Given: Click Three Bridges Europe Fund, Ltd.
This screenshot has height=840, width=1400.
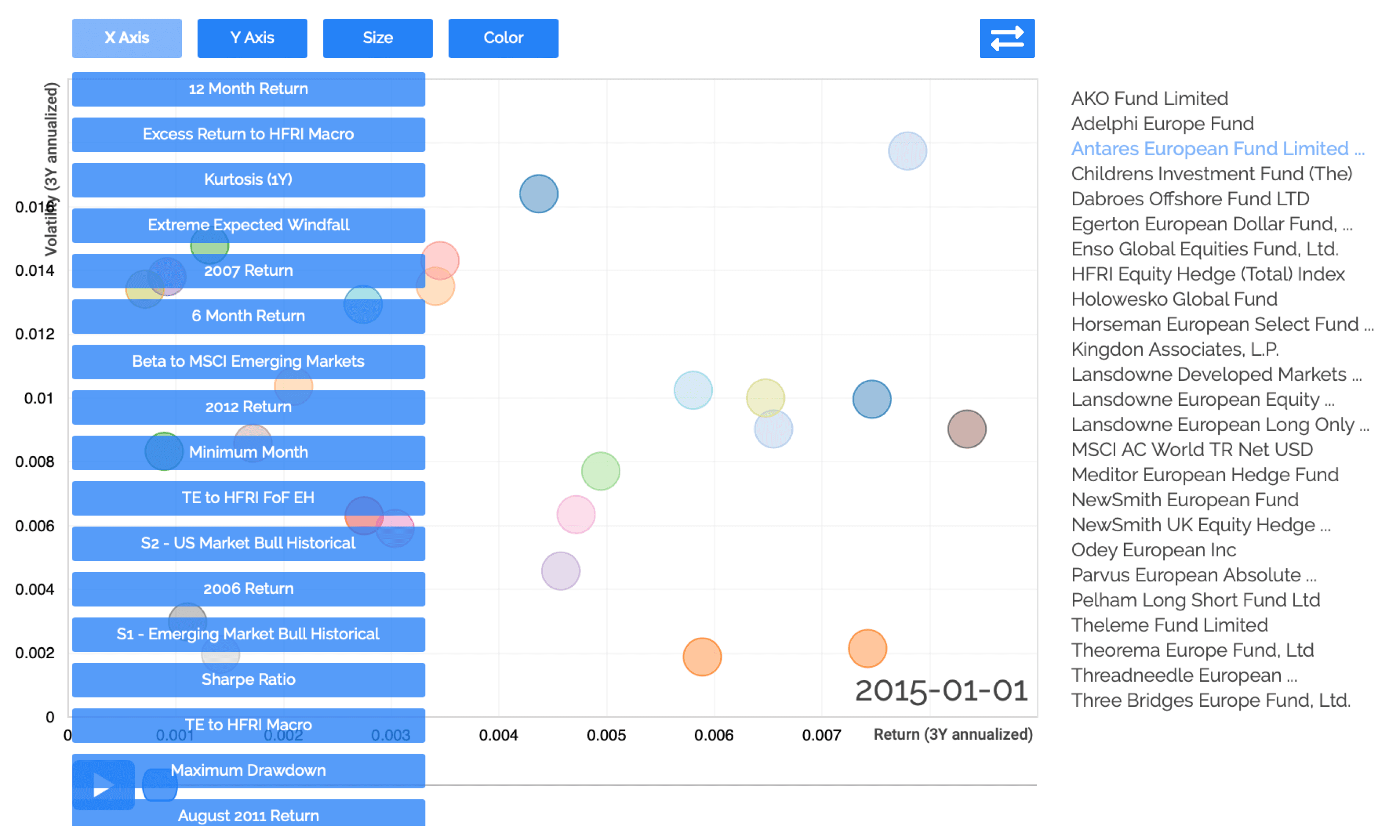Looking at the screenshot, I should (1210, 700).
